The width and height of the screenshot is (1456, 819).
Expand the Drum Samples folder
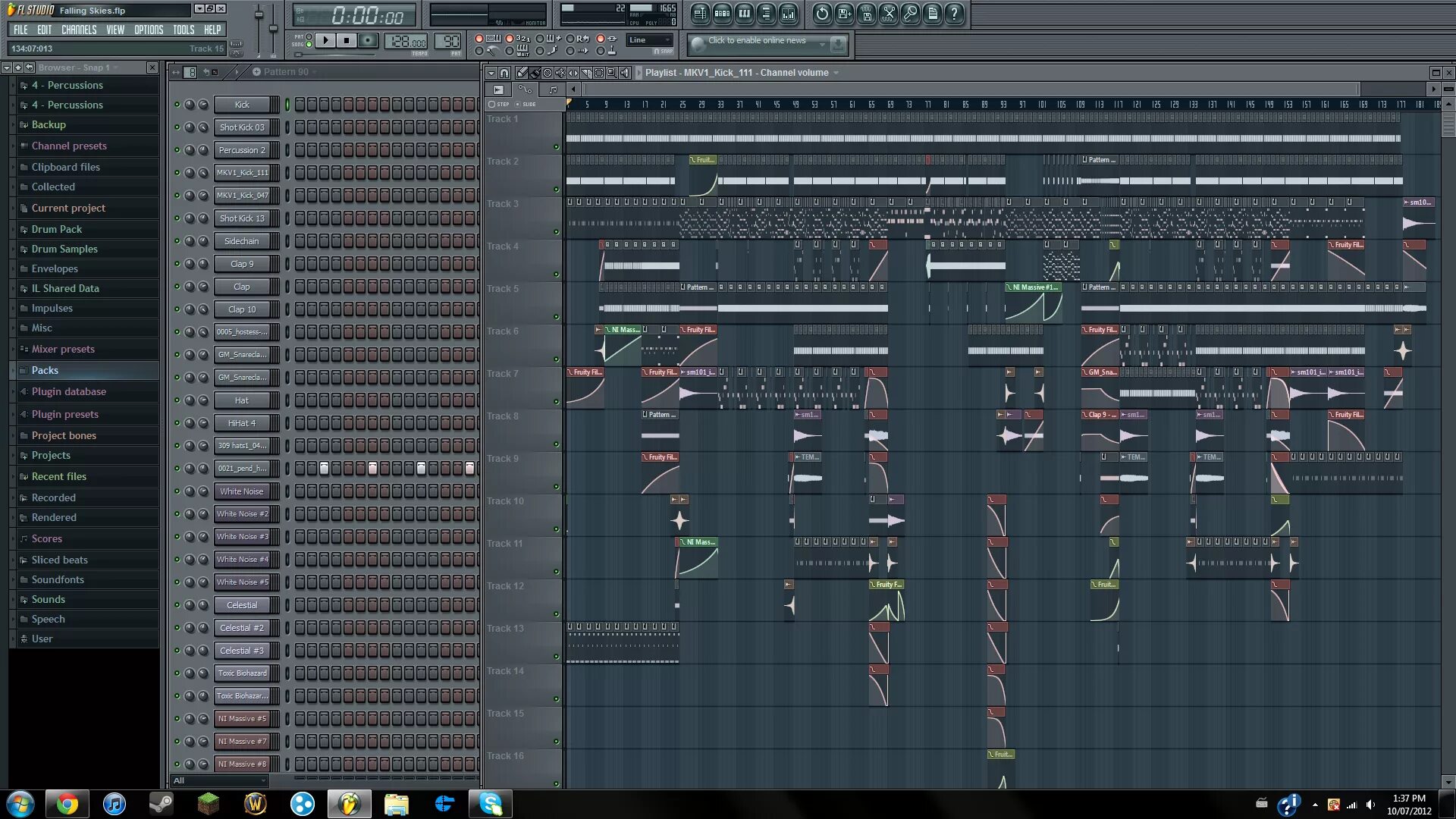point(62,249)
